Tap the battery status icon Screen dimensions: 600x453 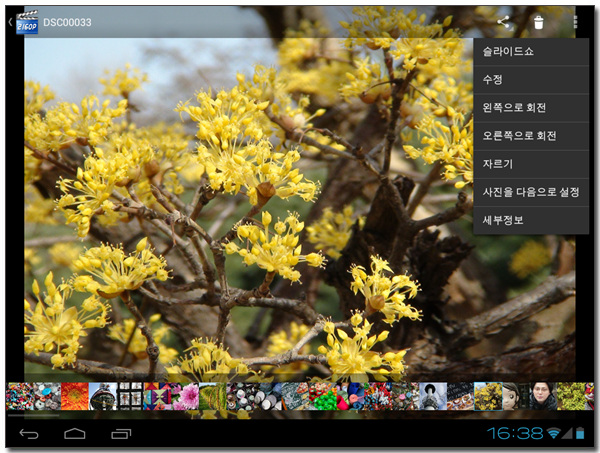[x=580, y=433]
